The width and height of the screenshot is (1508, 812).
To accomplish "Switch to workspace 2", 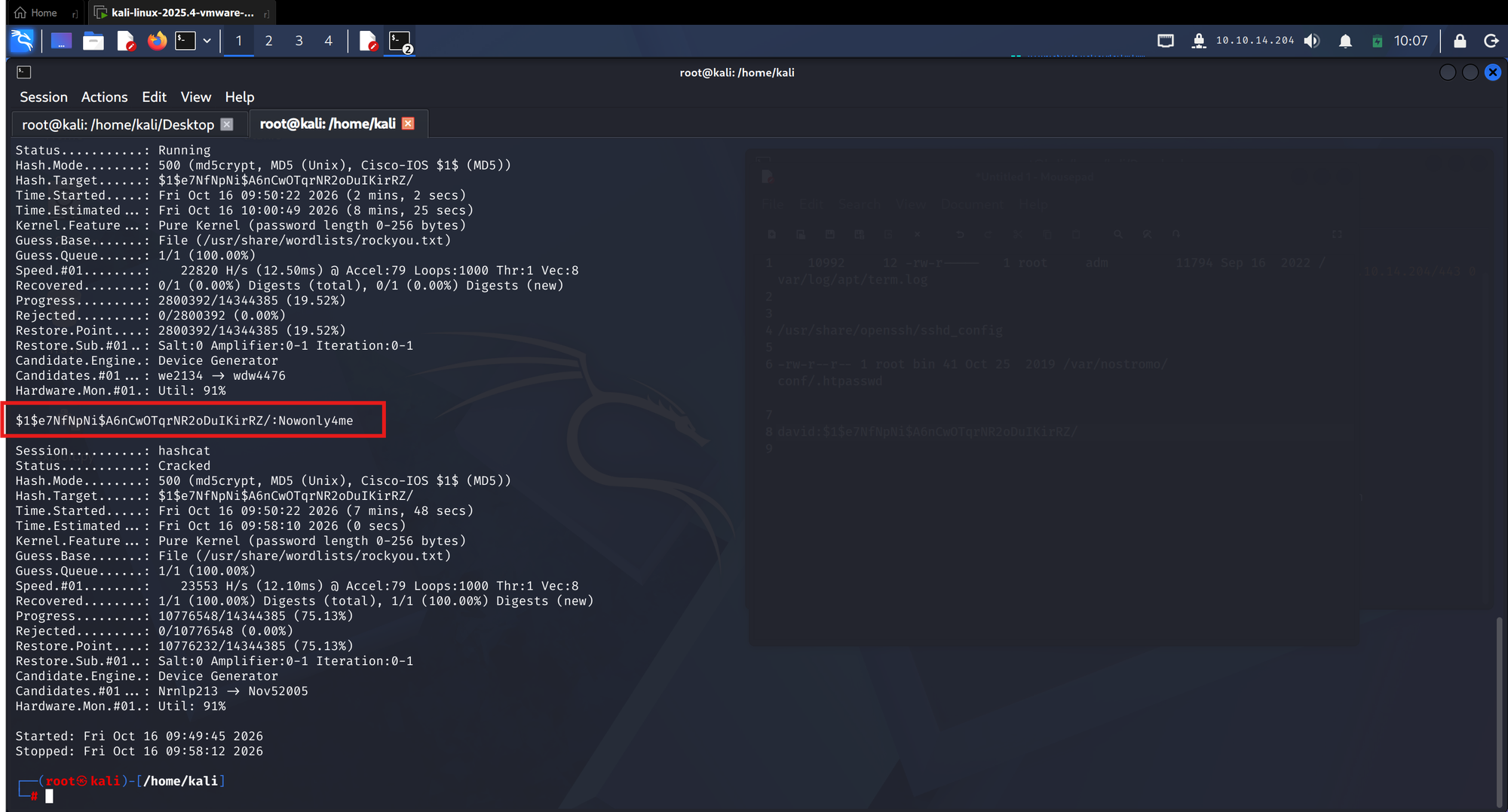I will click(x=268, y=41).
